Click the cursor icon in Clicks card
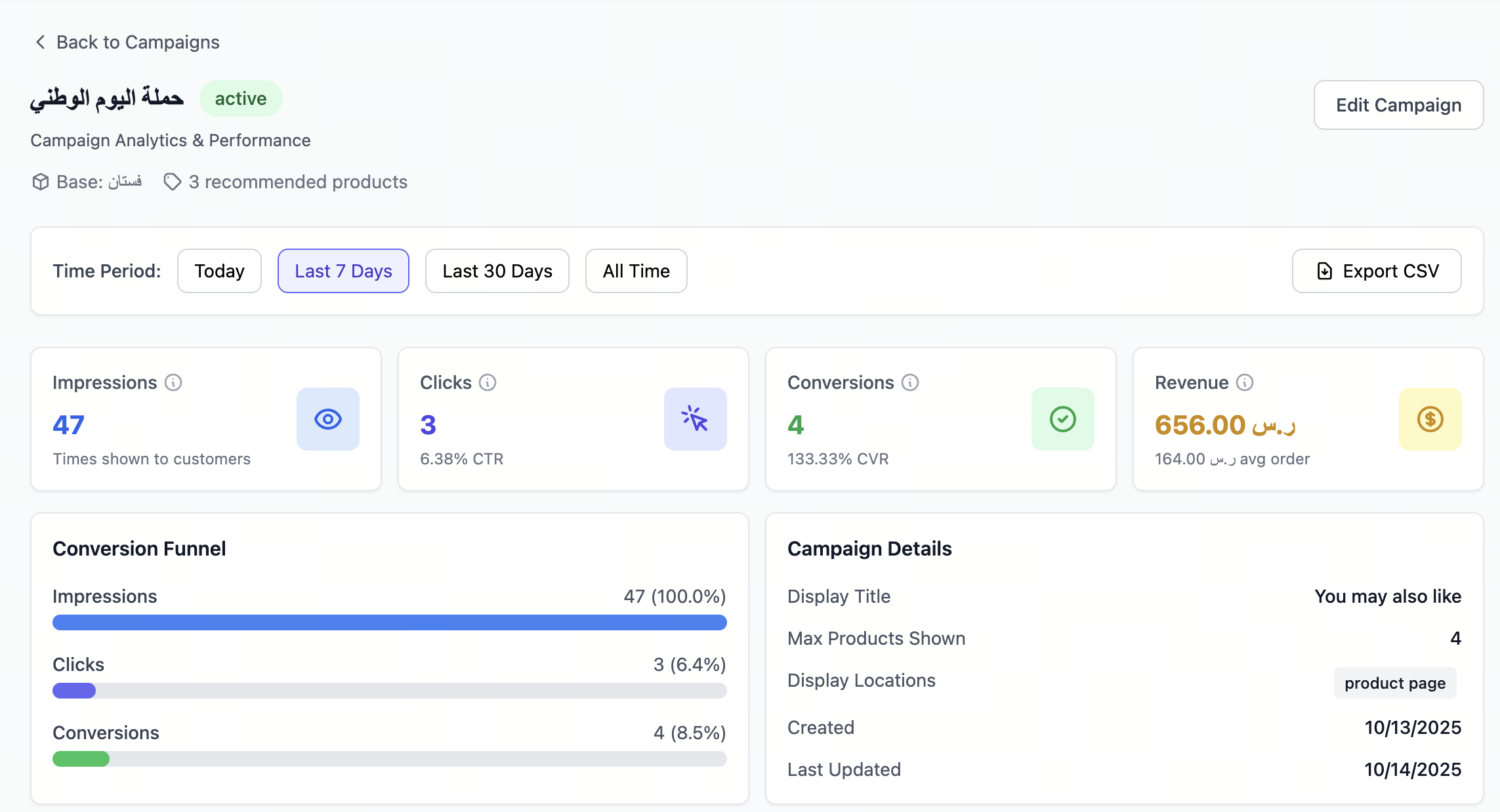Screen dimensions: 1500x812 coord(695,419)
